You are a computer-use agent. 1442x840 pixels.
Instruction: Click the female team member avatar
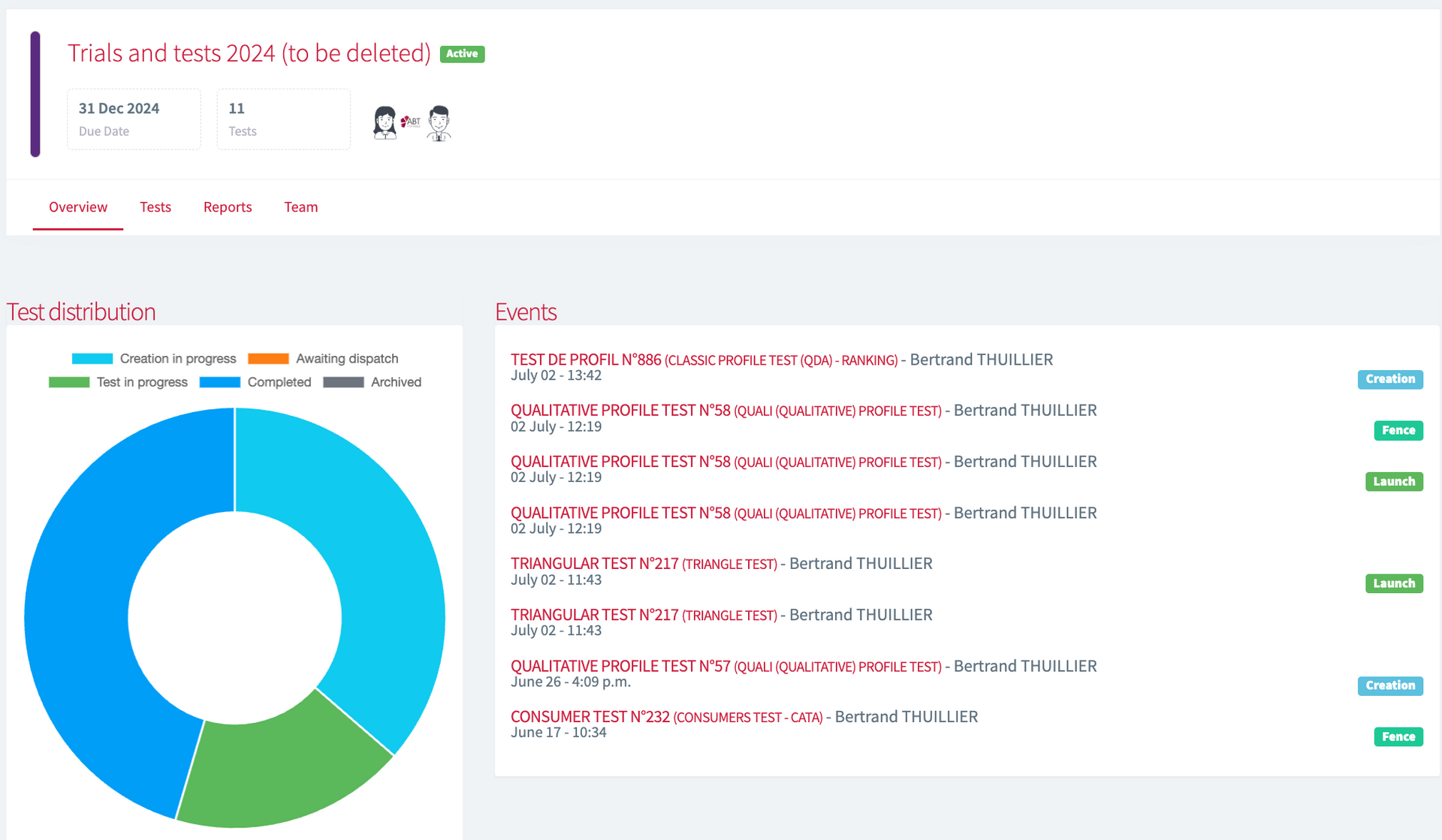(385, 122)
